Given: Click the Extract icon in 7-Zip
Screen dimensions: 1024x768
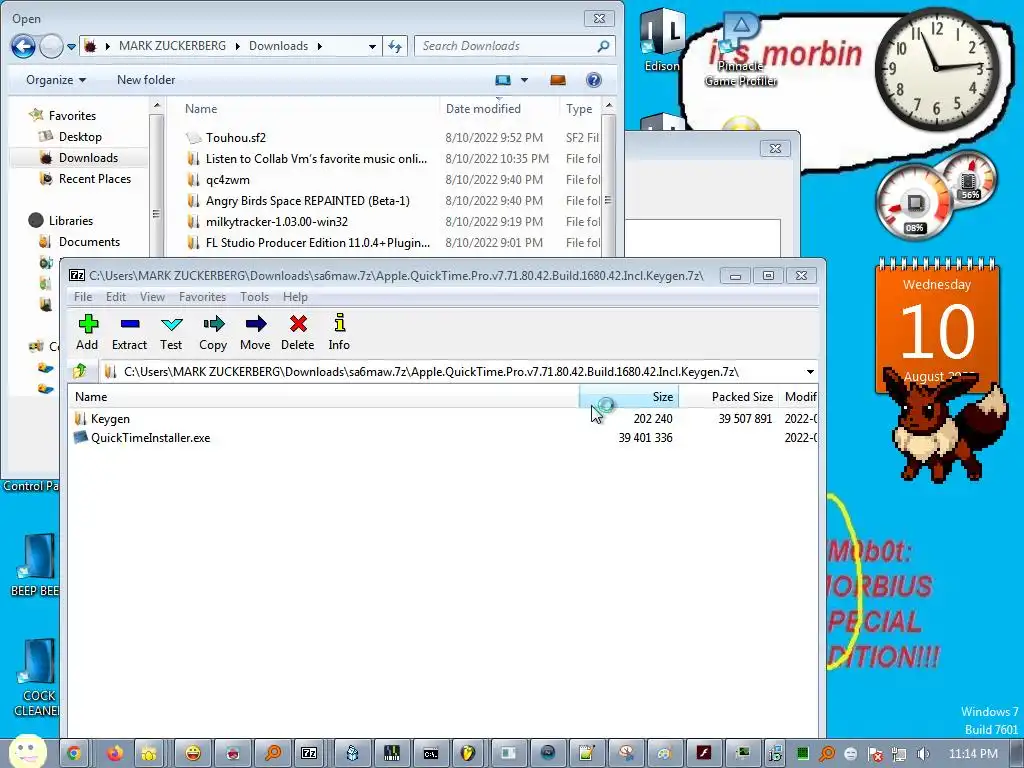Looking at the screenshot, I should click(x=129, y=332).
